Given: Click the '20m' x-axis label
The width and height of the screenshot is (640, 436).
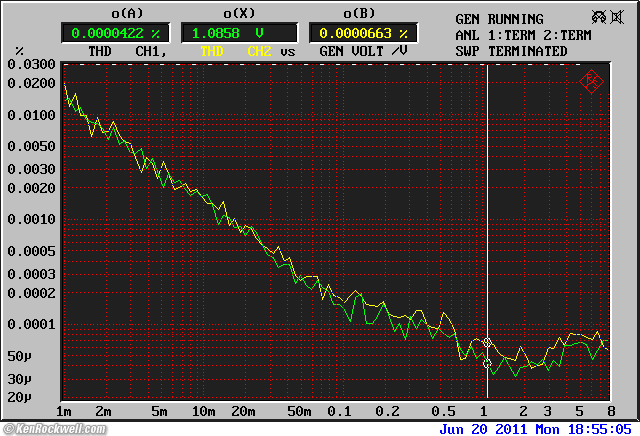Looking at the screenshot, I should click(x=243, y=411).
